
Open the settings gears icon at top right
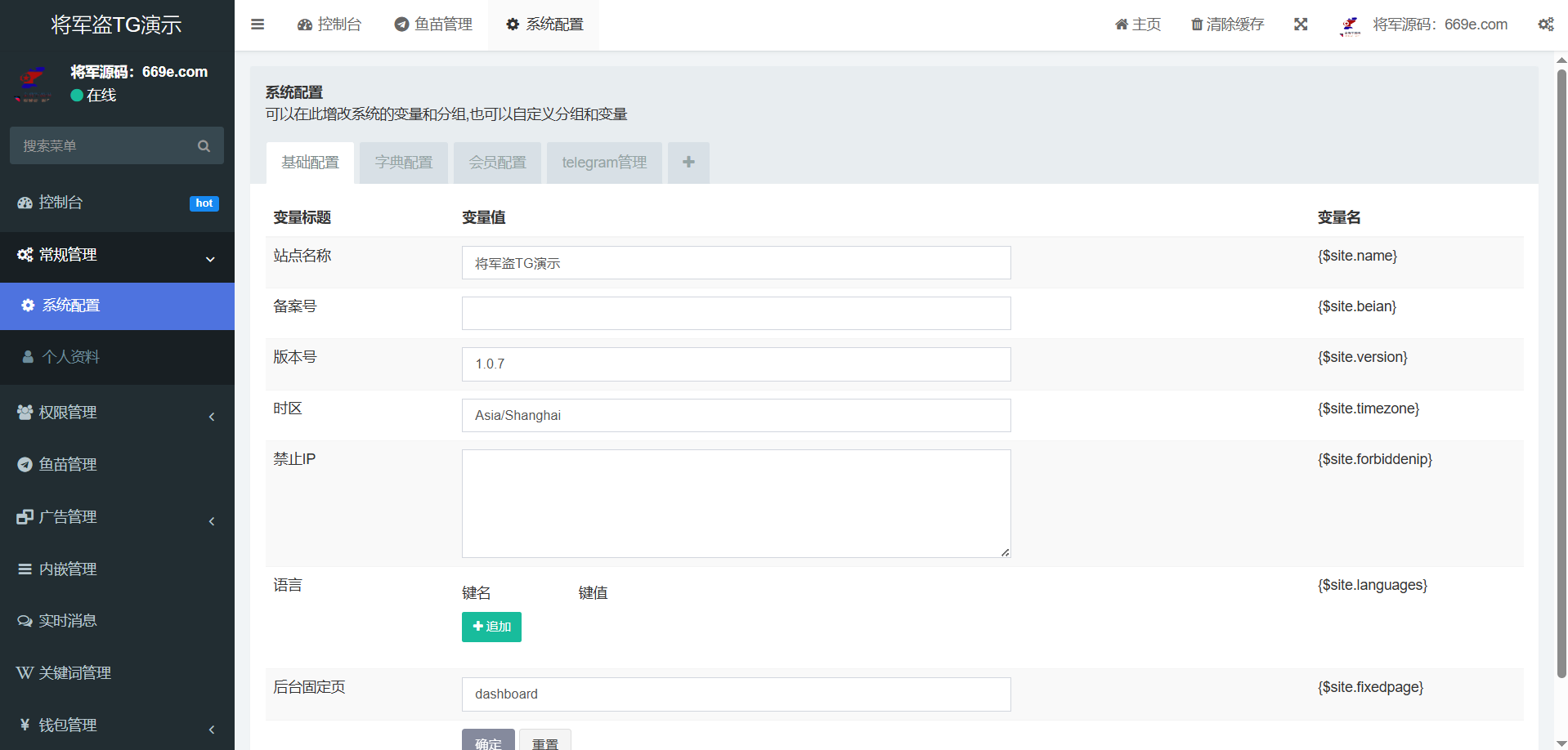point(1545,25)
